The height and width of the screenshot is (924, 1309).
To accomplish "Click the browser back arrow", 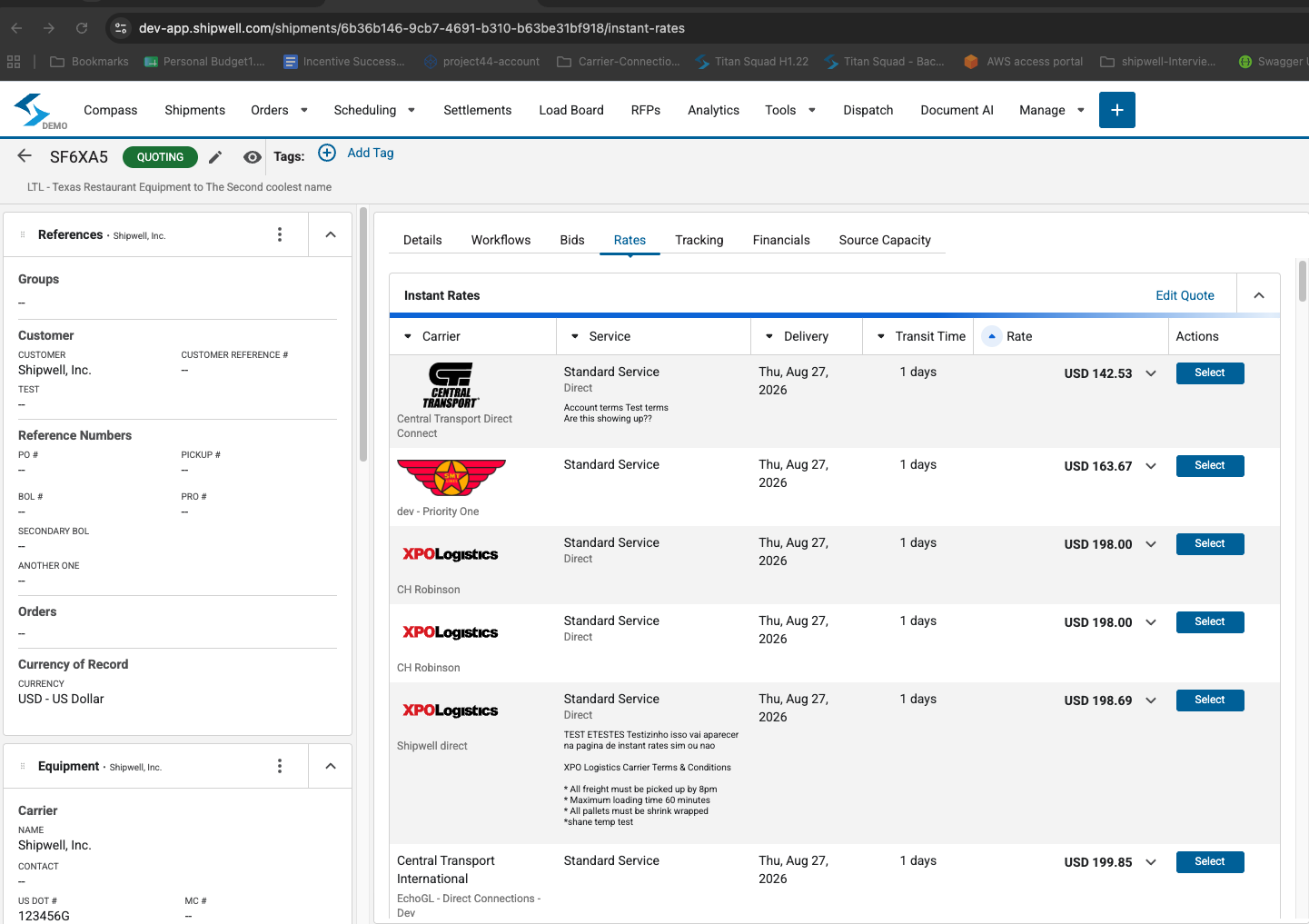I will pos(16,28).
